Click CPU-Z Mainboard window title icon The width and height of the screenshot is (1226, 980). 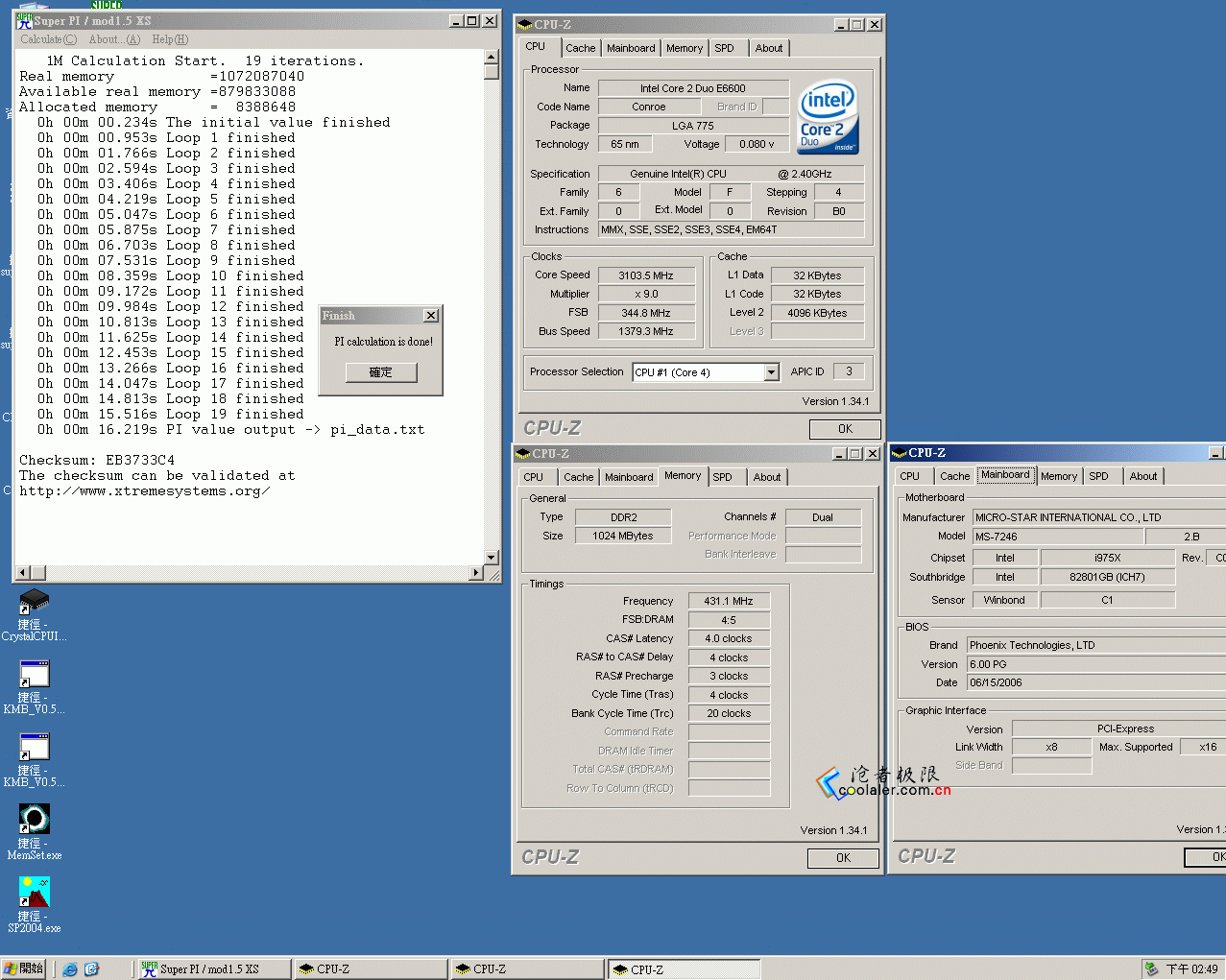[x=900, y=452]
